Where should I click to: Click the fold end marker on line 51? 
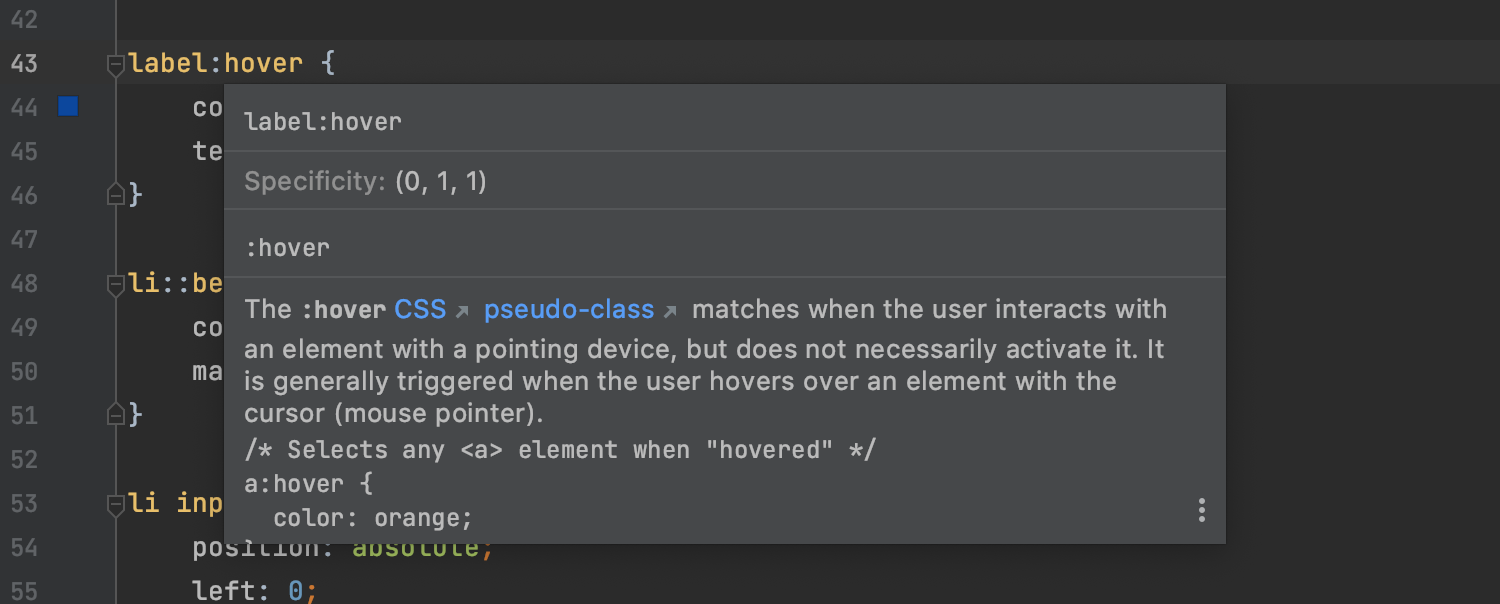click(116, 413)
